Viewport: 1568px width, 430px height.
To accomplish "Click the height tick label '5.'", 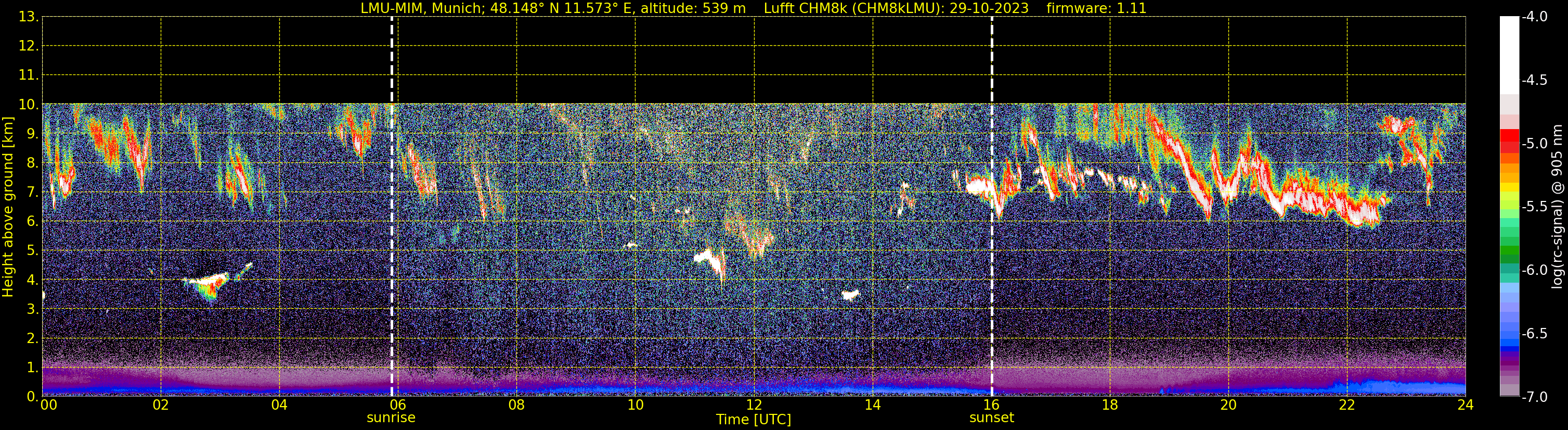I will [x=33, y=251].
